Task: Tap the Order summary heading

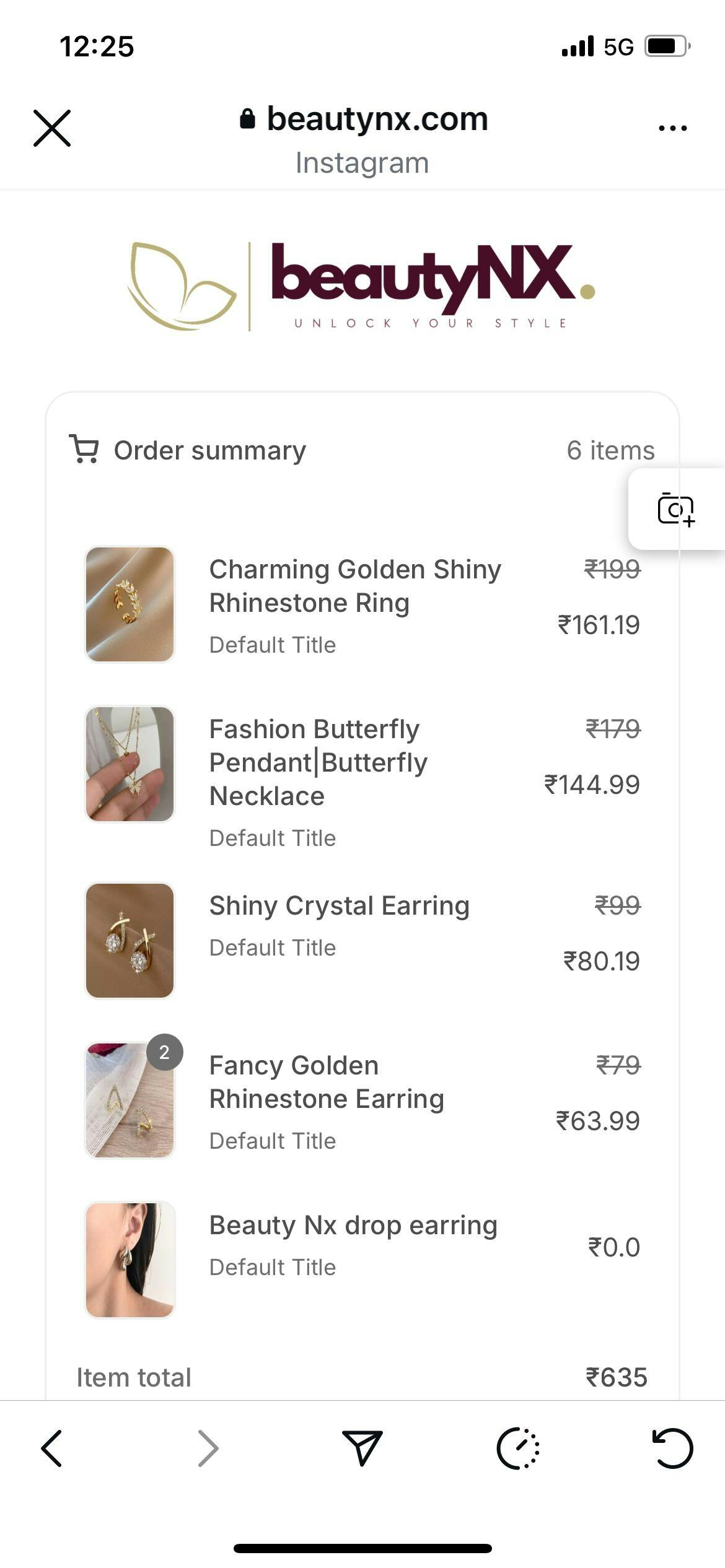Action: click(x=209, y=451)
